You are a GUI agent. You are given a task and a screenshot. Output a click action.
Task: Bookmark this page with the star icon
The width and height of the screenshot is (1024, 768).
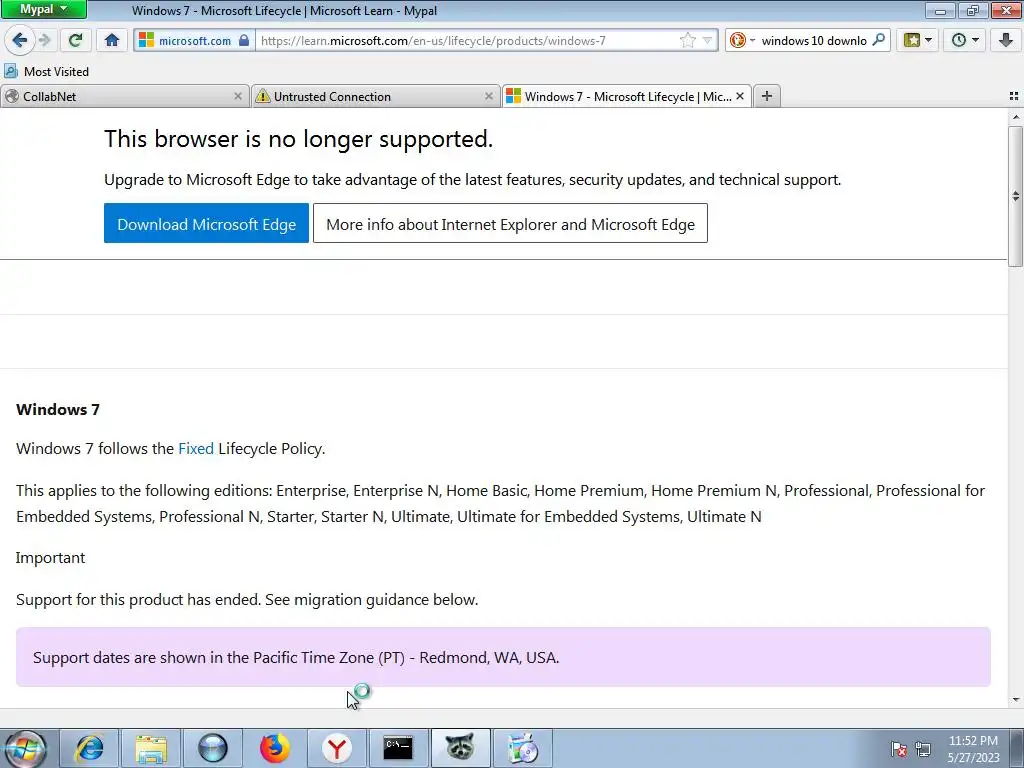(x=688, y=40)
